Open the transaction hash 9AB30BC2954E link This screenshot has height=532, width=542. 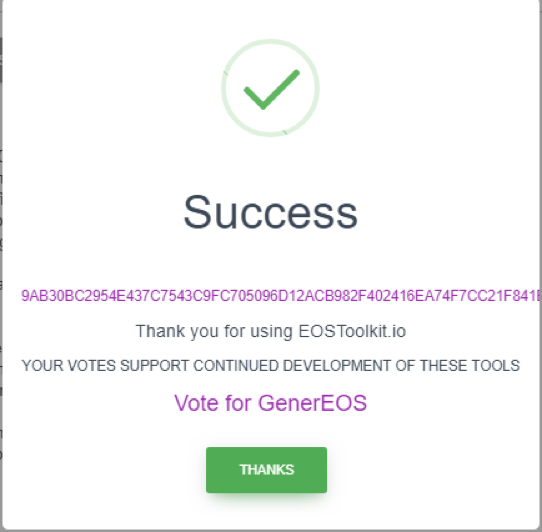click(x=280, y=296)
